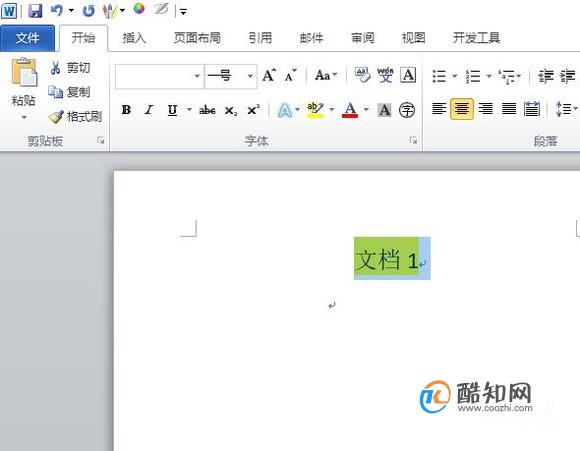Click the Clear Formatting eraser icon
The height and width of the screenshot is (451, 580).
click(x=362, y=75)
